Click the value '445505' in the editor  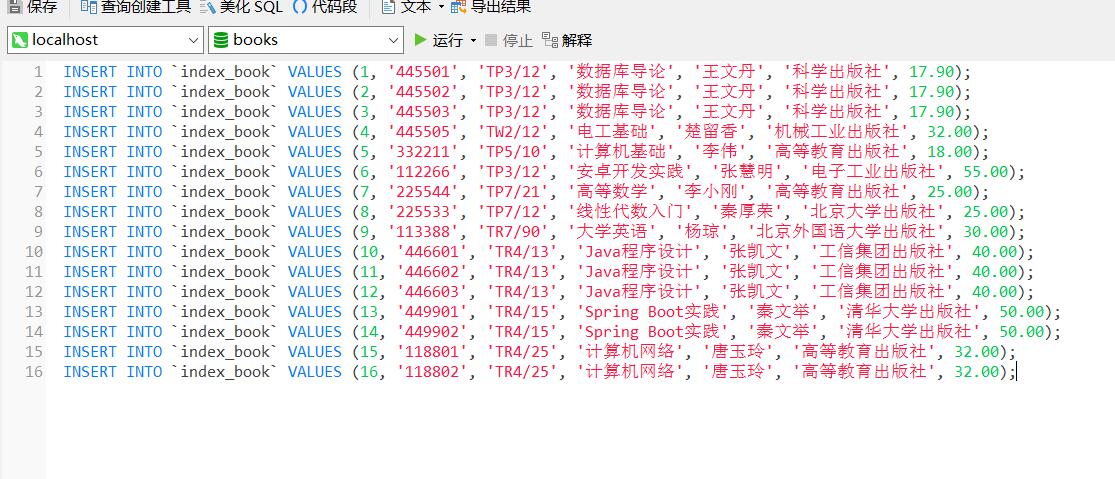(x=424, y=131)
